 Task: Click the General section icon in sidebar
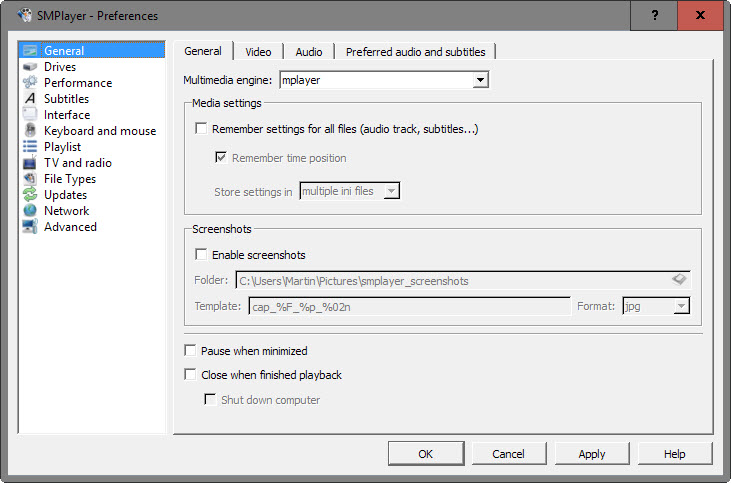pos(30,50)
